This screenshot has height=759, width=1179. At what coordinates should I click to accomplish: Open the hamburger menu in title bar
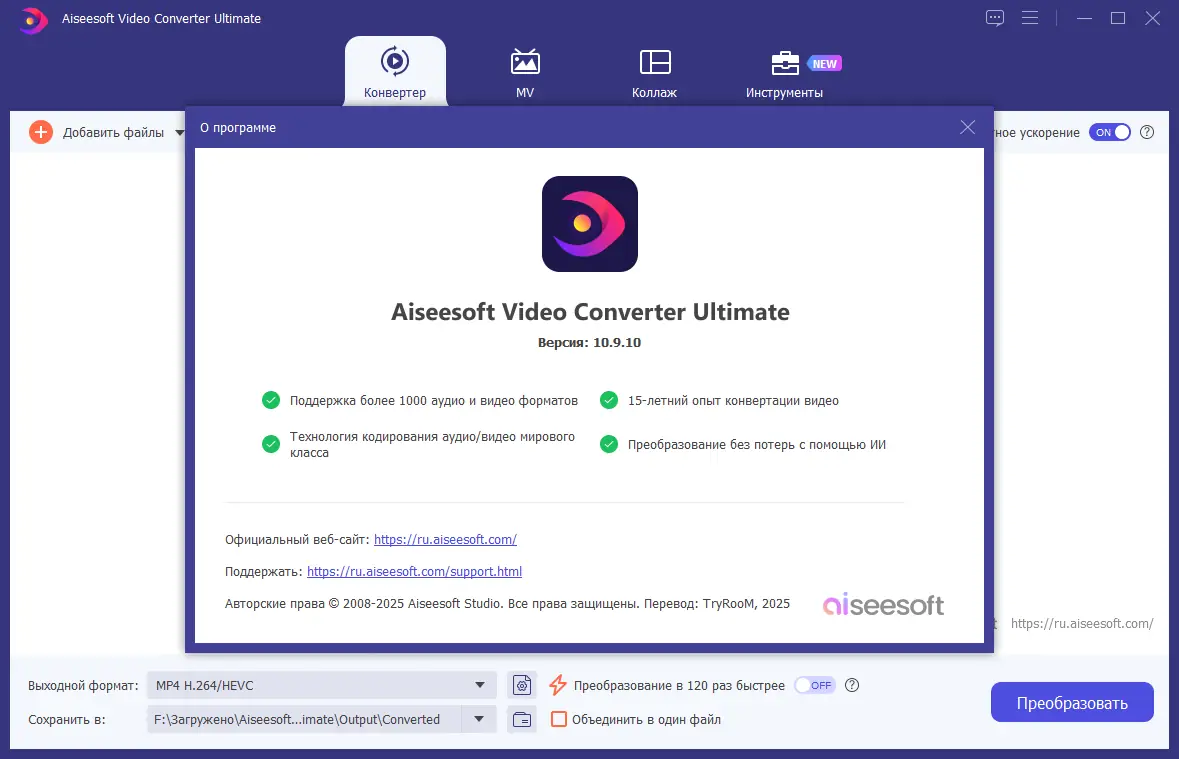(1030, 18)
